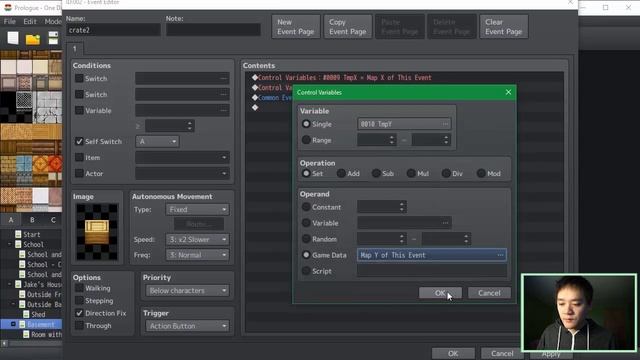Viewport: 640px width, 360px height.
Task: Choose the Mul operation
Action: click(x=411, y=173)
